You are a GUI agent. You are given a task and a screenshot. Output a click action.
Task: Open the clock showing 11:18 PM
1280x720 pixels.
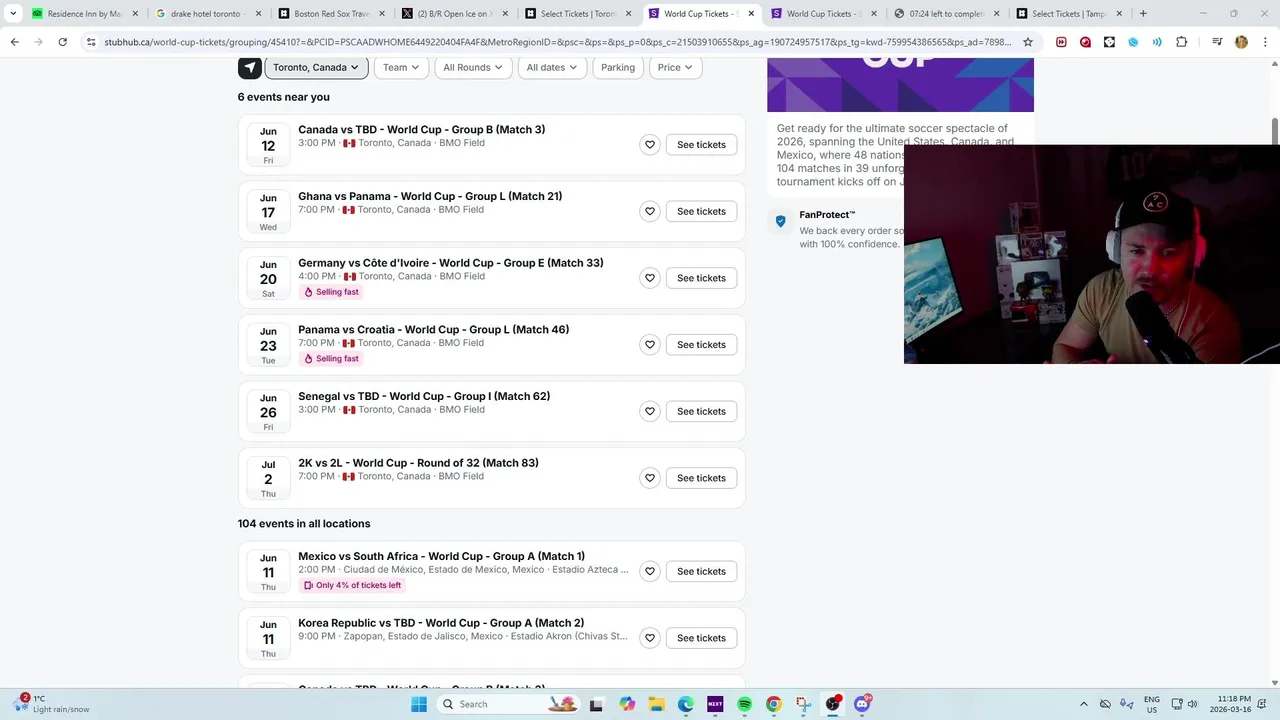click(x=1233, y=704)
